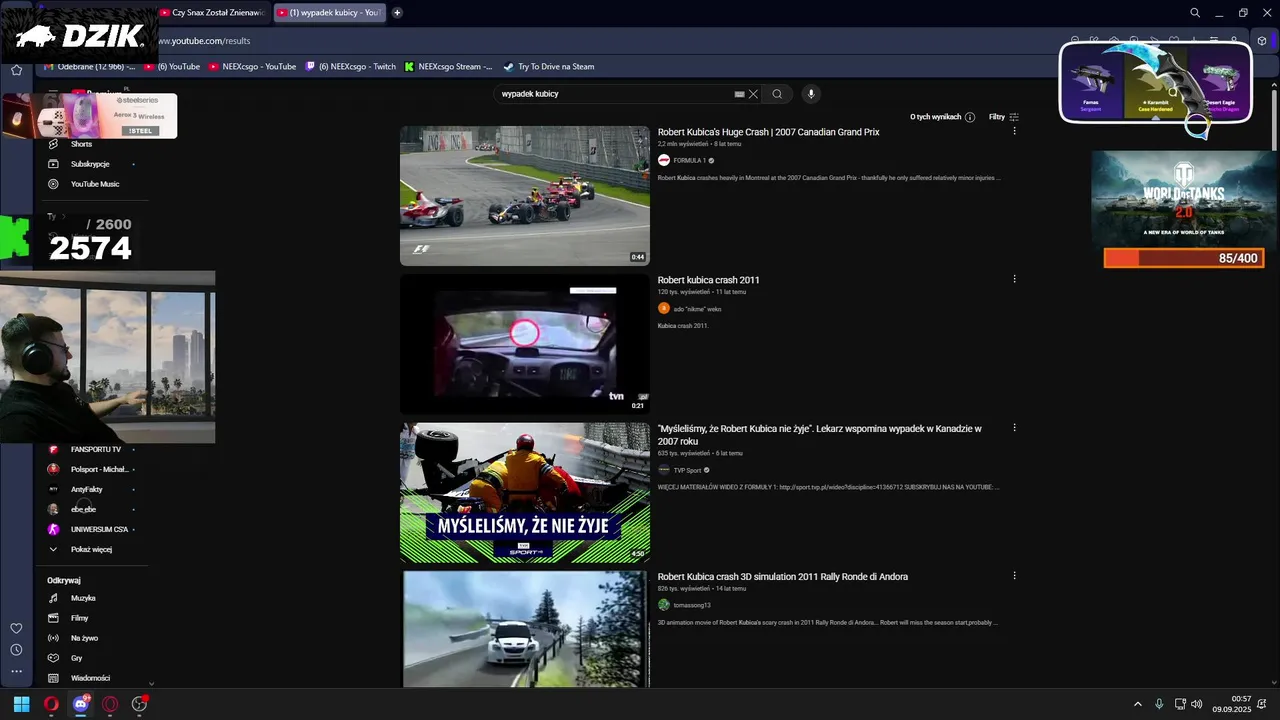The width and height of the screenshot is (1280, 720).
Task: Open title 'Robert kubica crash 2011'
Action: (708, 280)
